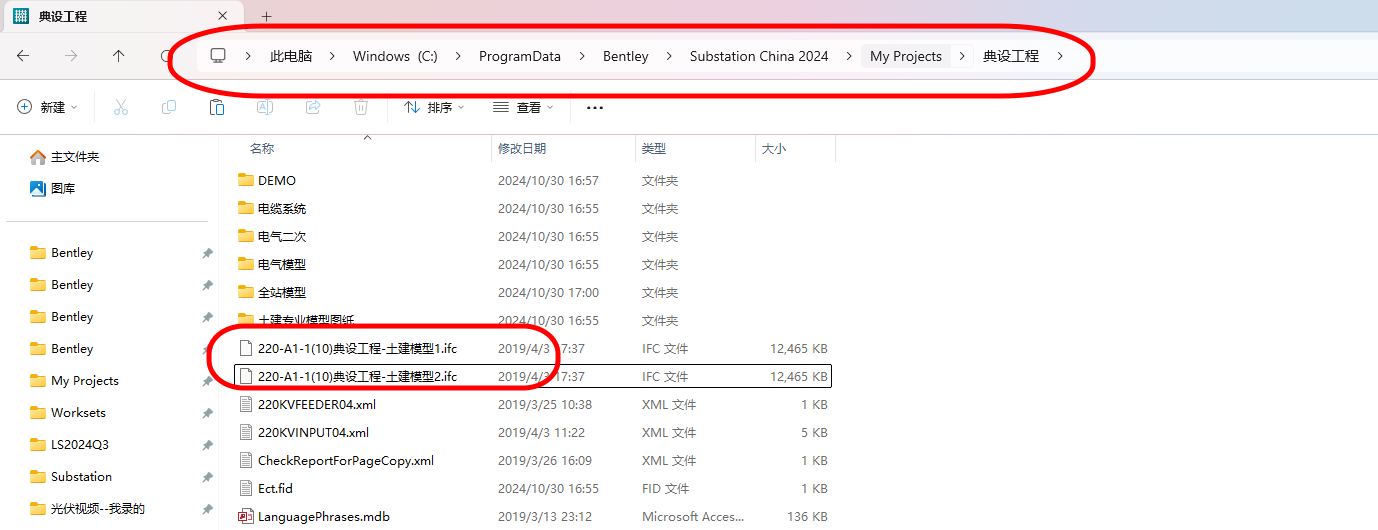
Task: Click the Delete trash icon
Action: click(x=361, y=107)
